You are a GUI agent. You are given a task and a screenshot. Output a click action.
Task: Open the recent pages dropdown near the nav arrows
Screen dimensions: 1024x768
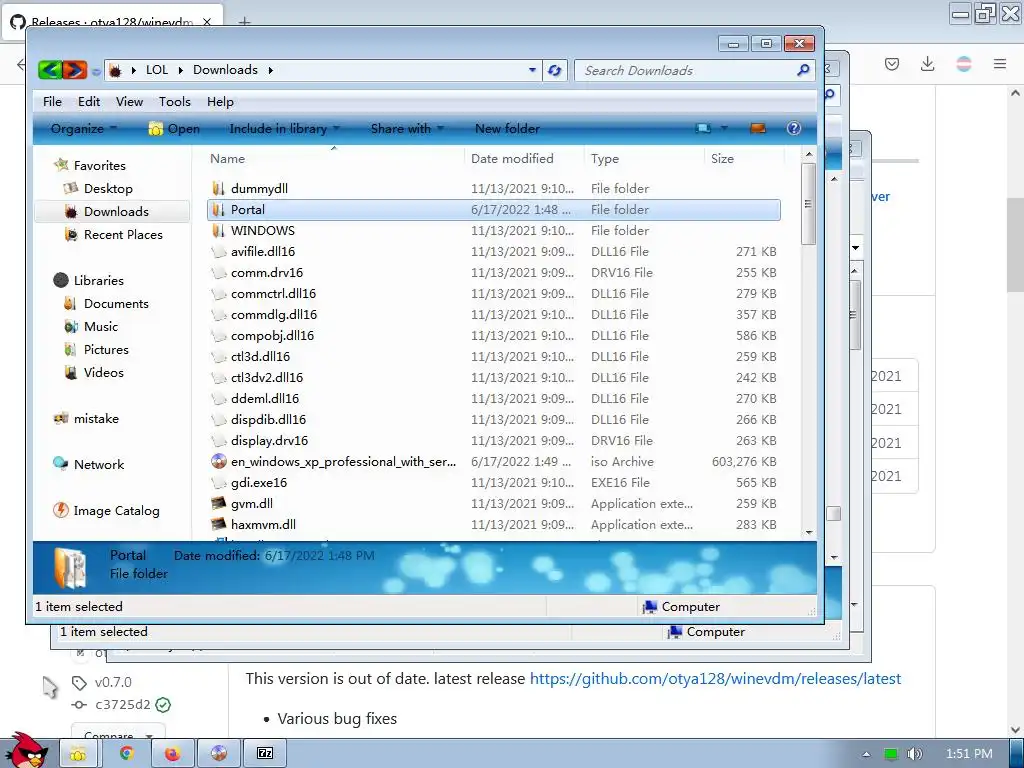(x=96, y=71)
